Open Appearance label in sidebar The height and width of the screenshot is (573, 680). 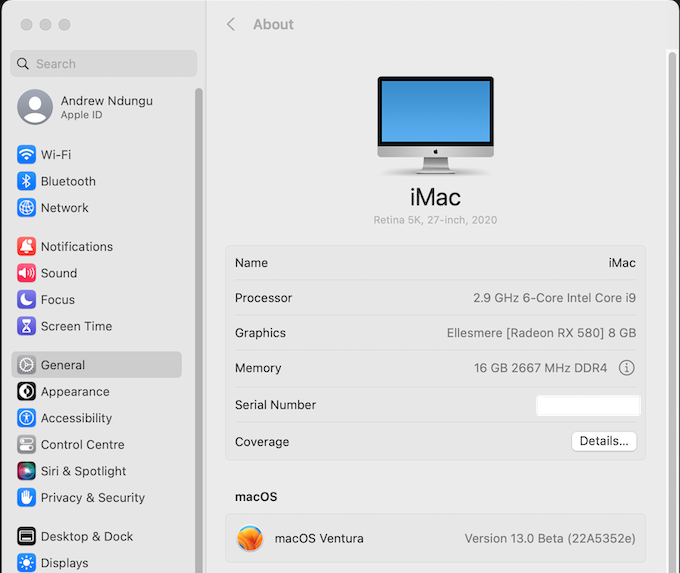tap(75, 391)
